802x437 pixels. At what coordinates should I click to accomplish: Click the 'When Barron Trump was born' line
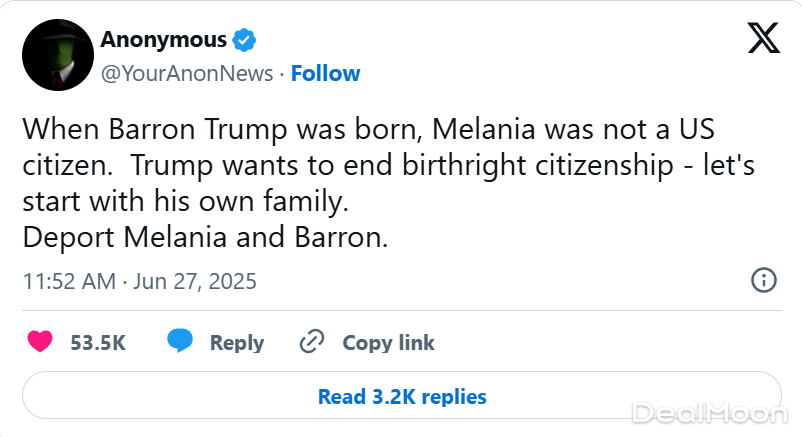368,130
